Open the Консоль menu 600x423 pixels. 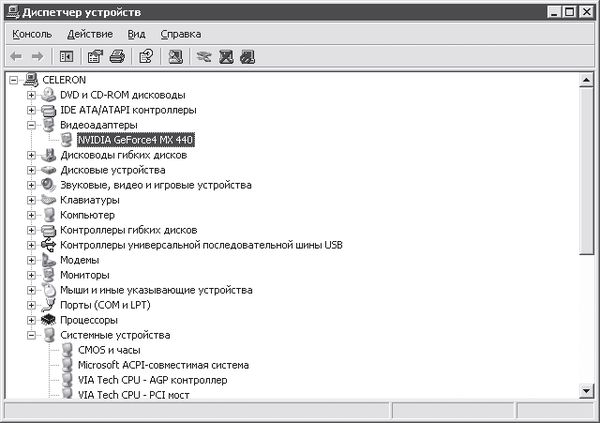pyautogui.click(x=32, y=34)
